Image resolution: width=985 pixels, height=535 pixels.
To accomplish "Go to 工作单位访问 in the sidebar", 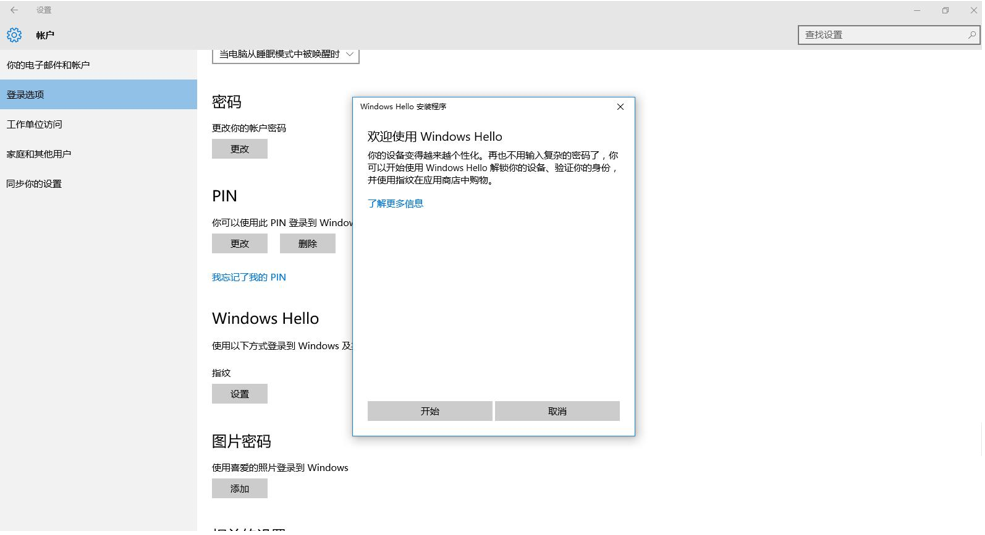I will pos(34,125).
